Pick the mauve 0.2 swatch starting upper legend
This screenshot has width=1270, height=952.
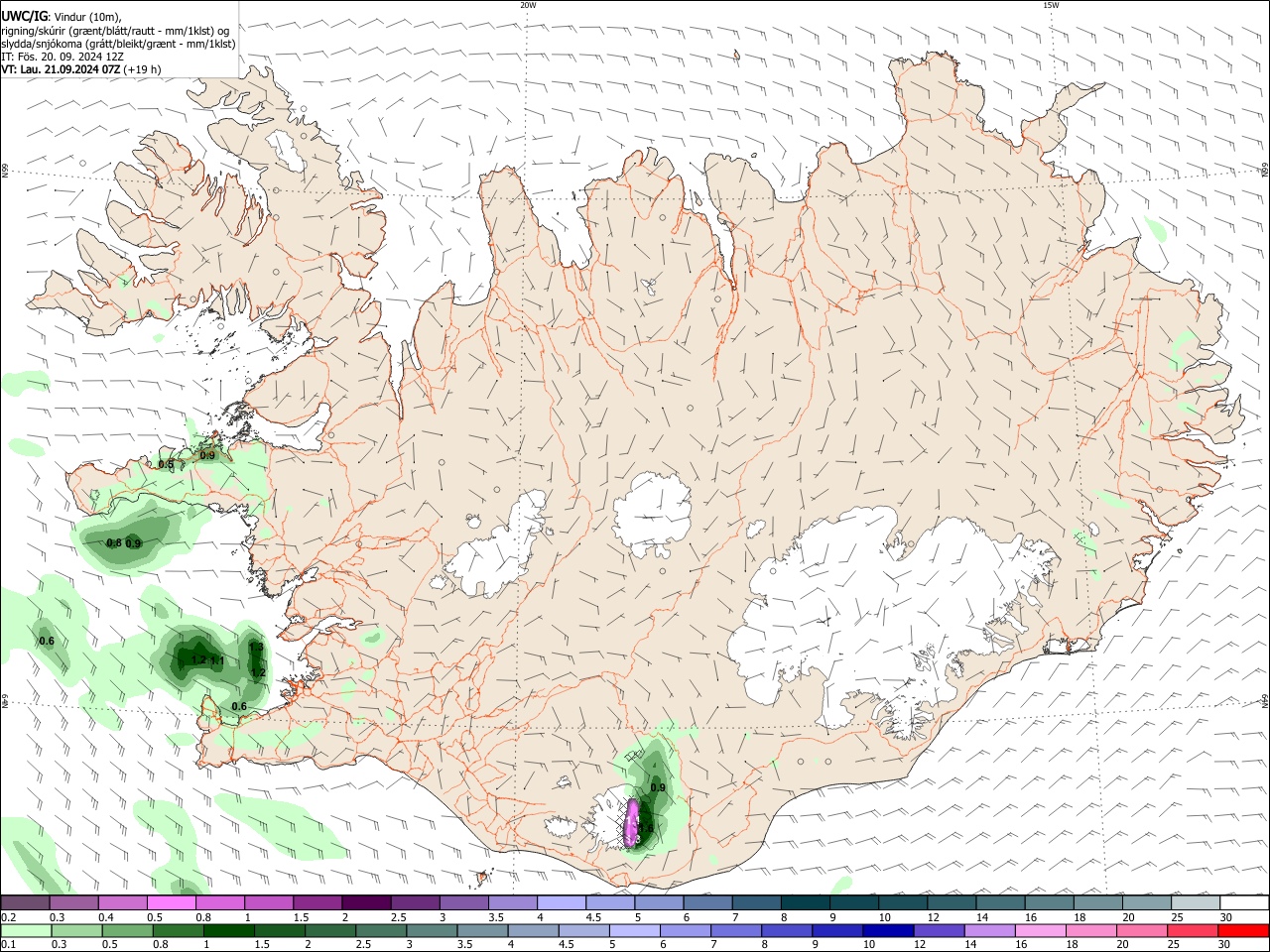(x=25, y=902)
